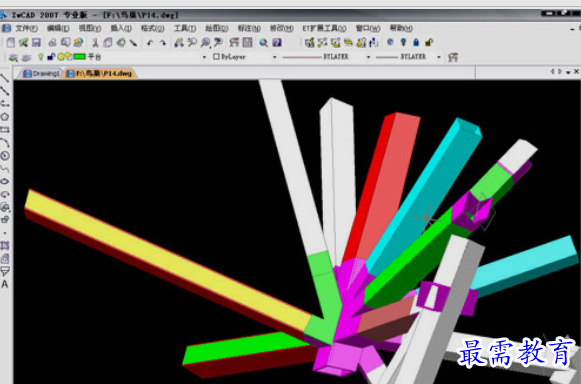
Task: Open the 帮助 menu
Action: (401, 28)
